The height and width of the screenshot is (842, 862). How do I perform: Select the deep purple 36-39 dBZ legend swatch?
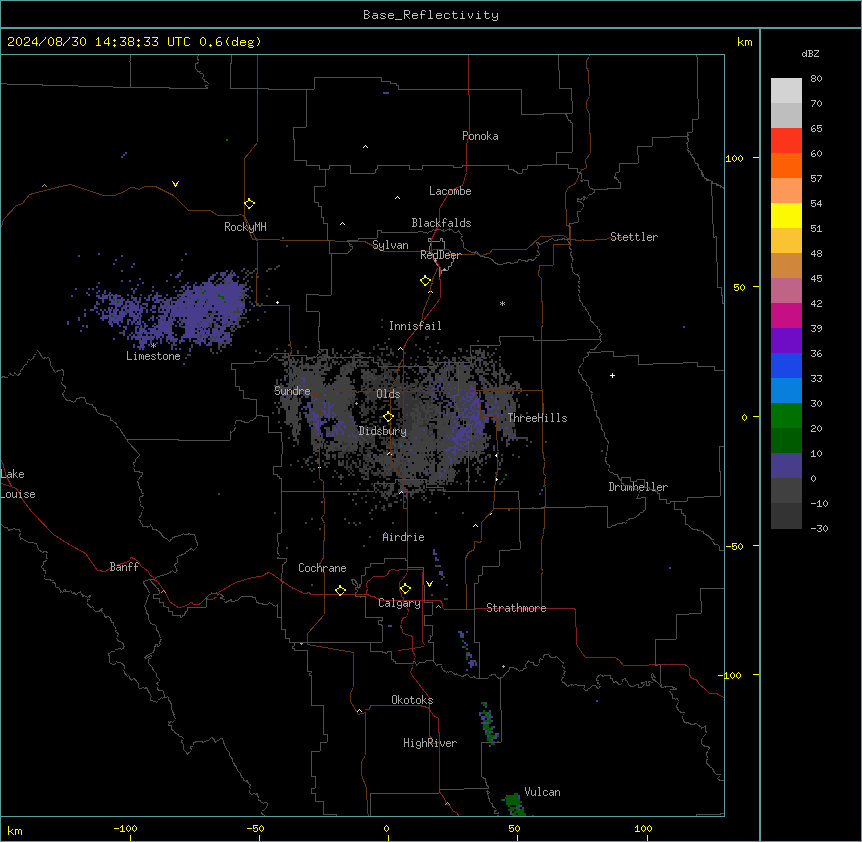click(786, 341)
